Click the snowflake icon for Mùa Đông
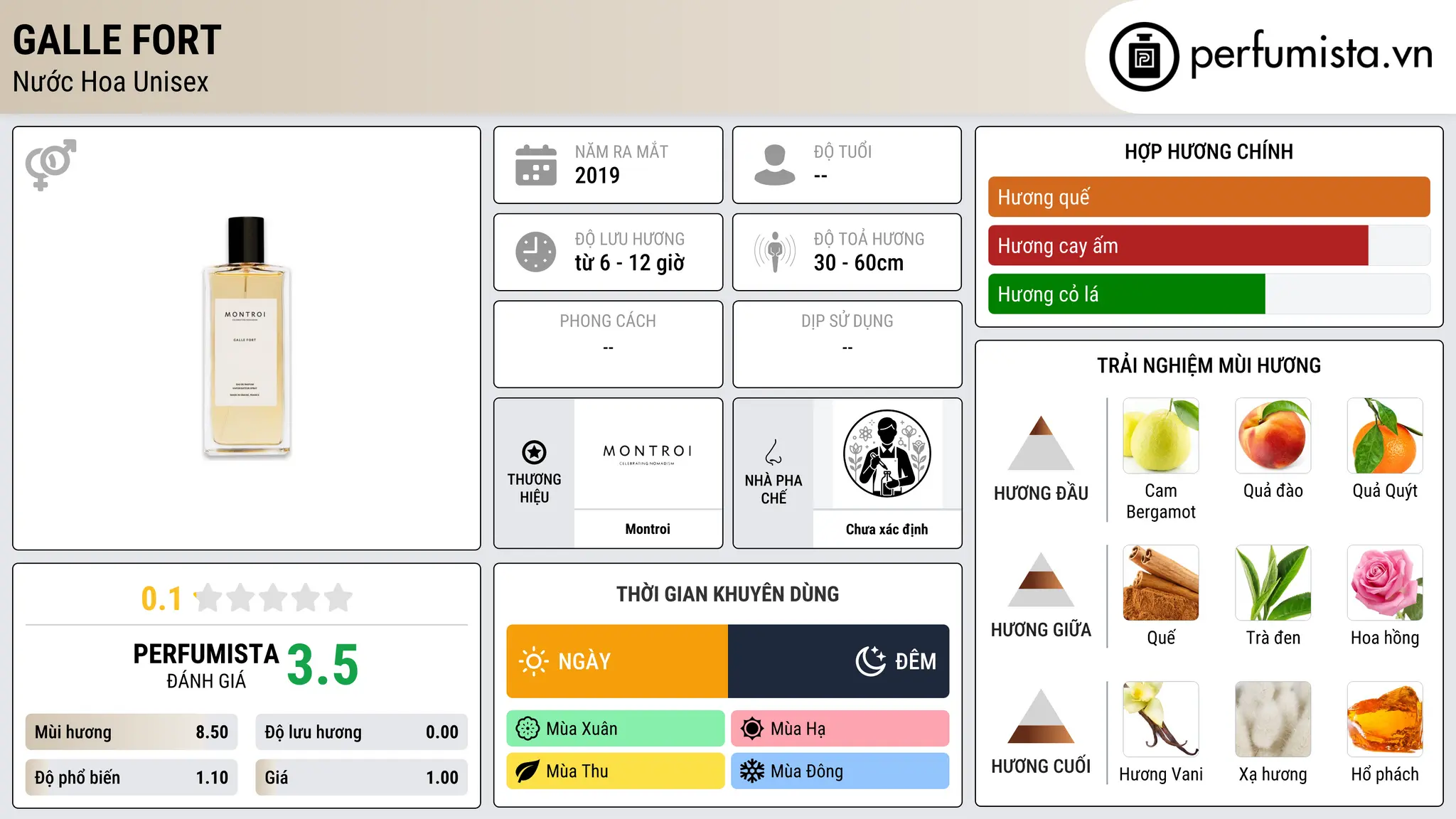This screenshot has width=1456, height=819. click(751, 771)
